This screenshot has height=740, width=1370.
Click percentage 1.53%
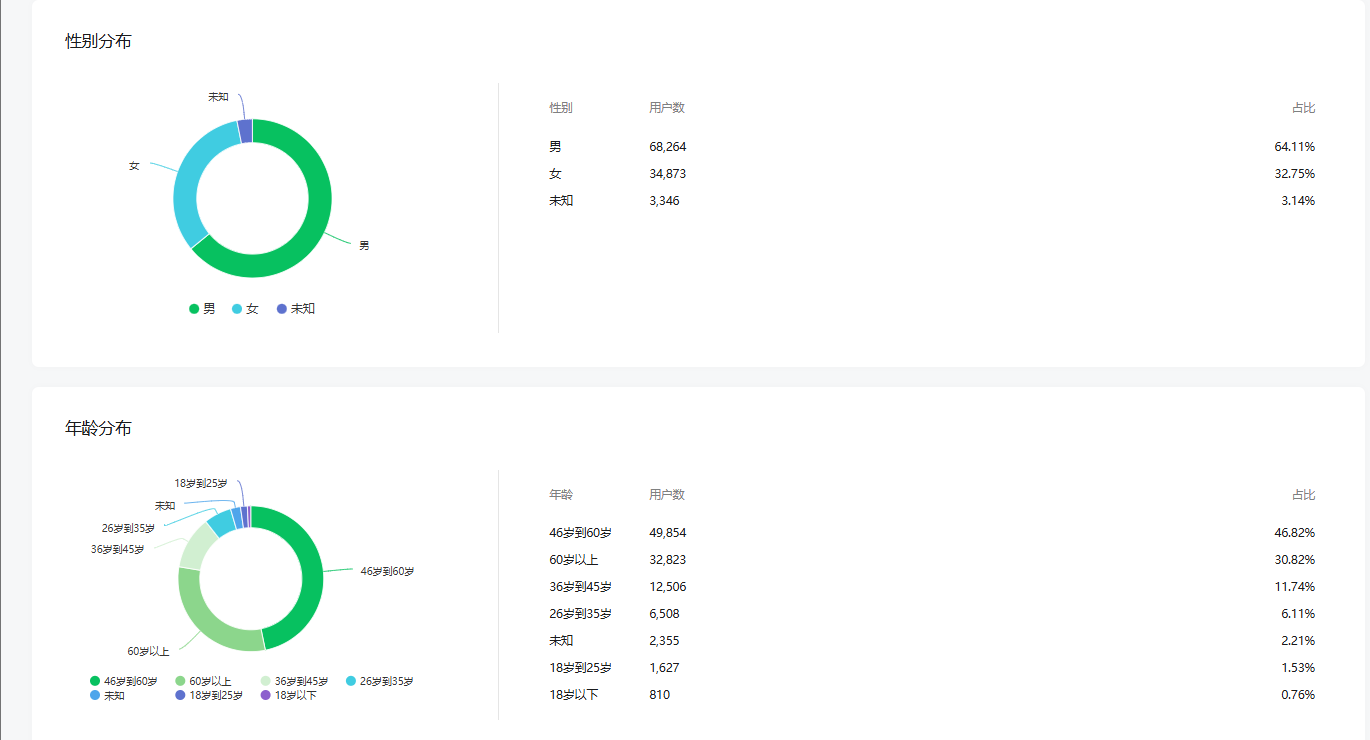(x=1298, y=668)
